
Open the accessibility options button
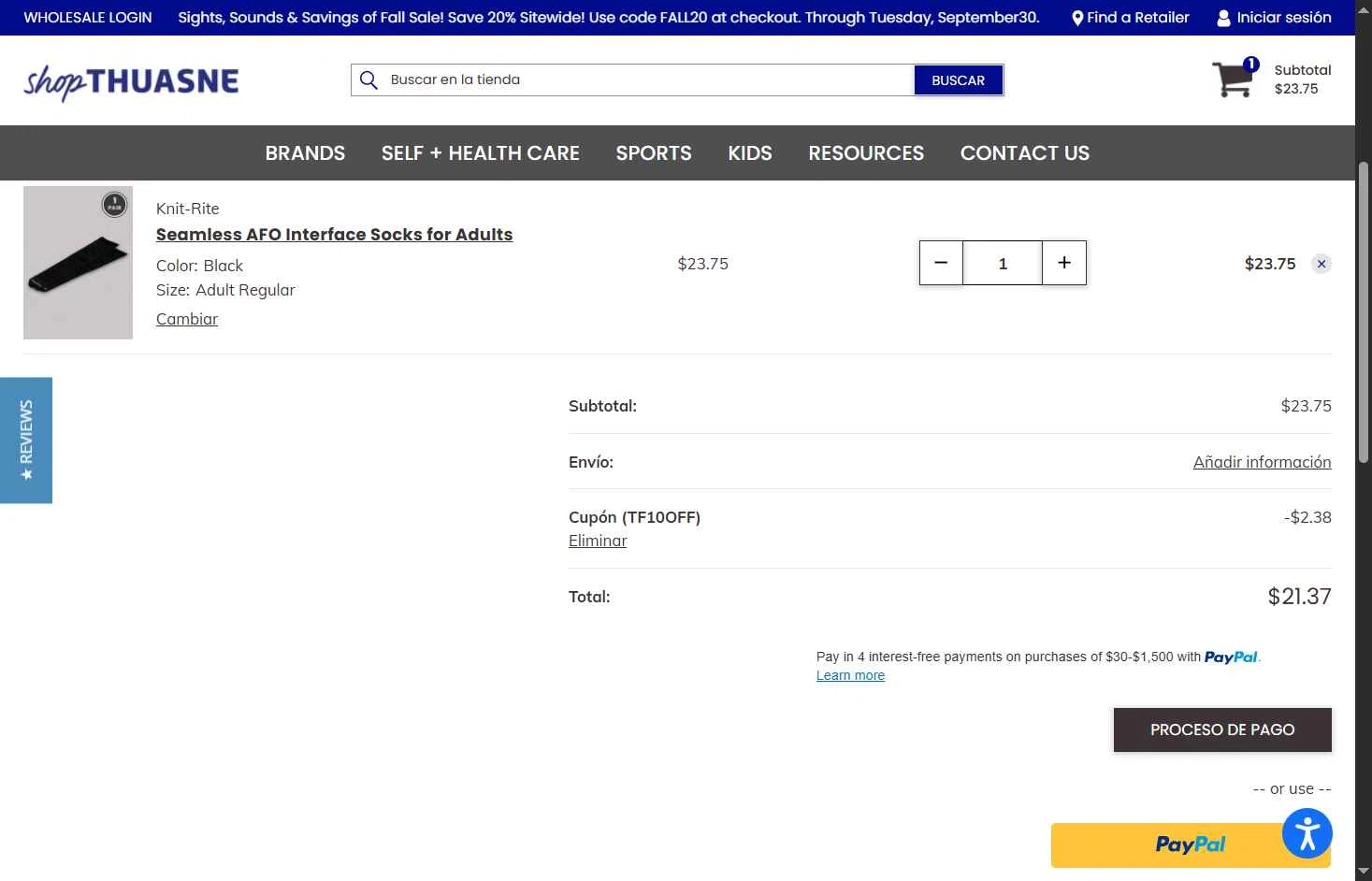(1307, 833)
